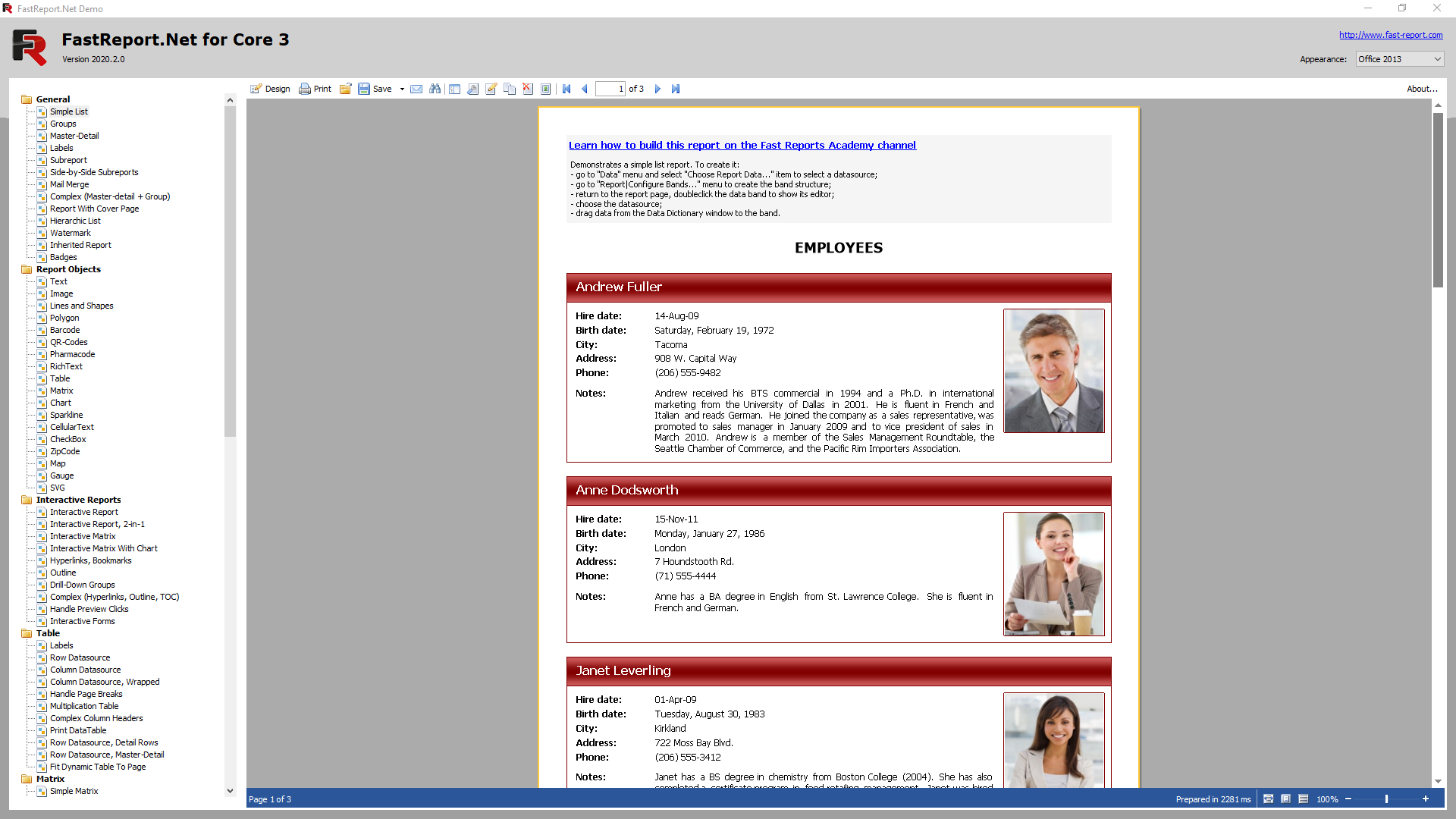Open the www.fast-report.com link
Image resolution: width=1456 pixels, height=819 pixels.
coord(1390,35)
